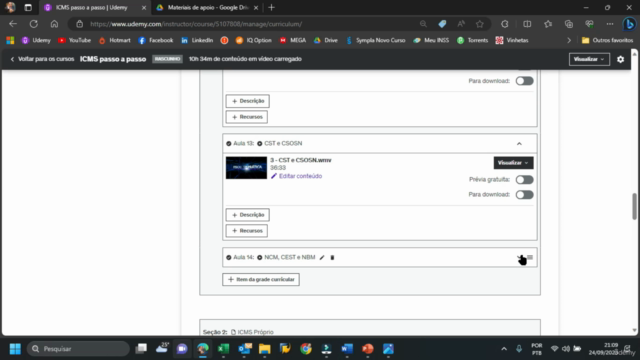
Task: Close the Google Drive tab
Action: pyautogui.click(x=256, y=8)
